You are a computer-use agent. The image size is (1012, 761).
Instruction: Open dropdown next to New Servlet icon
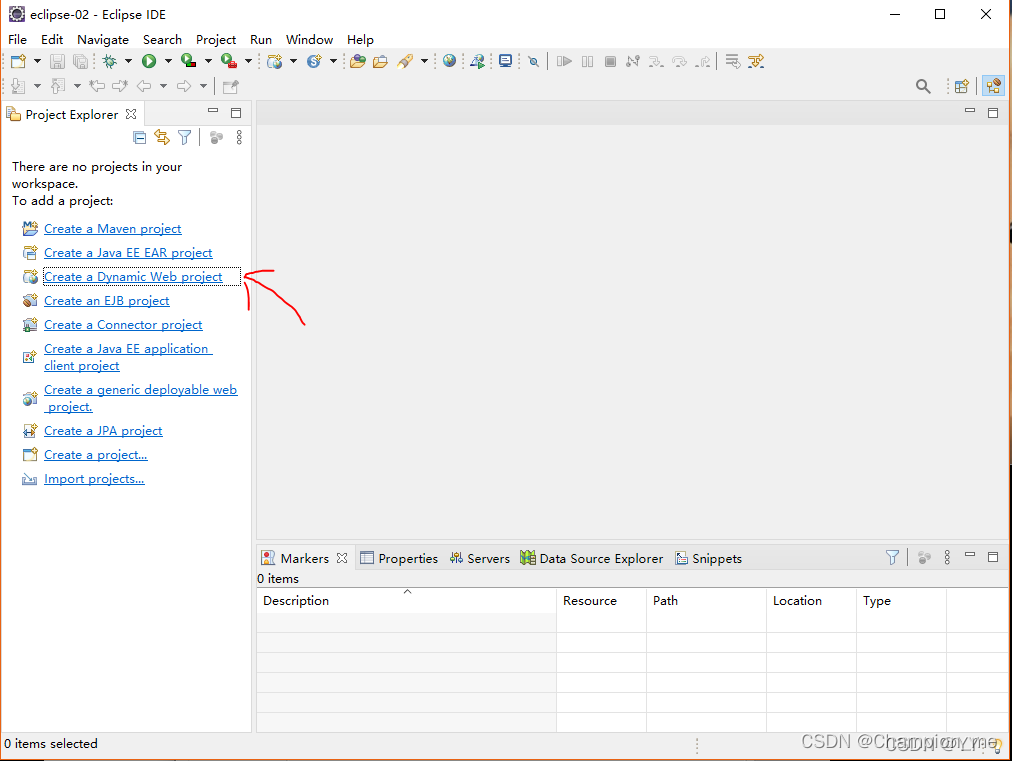coord(333,61)
